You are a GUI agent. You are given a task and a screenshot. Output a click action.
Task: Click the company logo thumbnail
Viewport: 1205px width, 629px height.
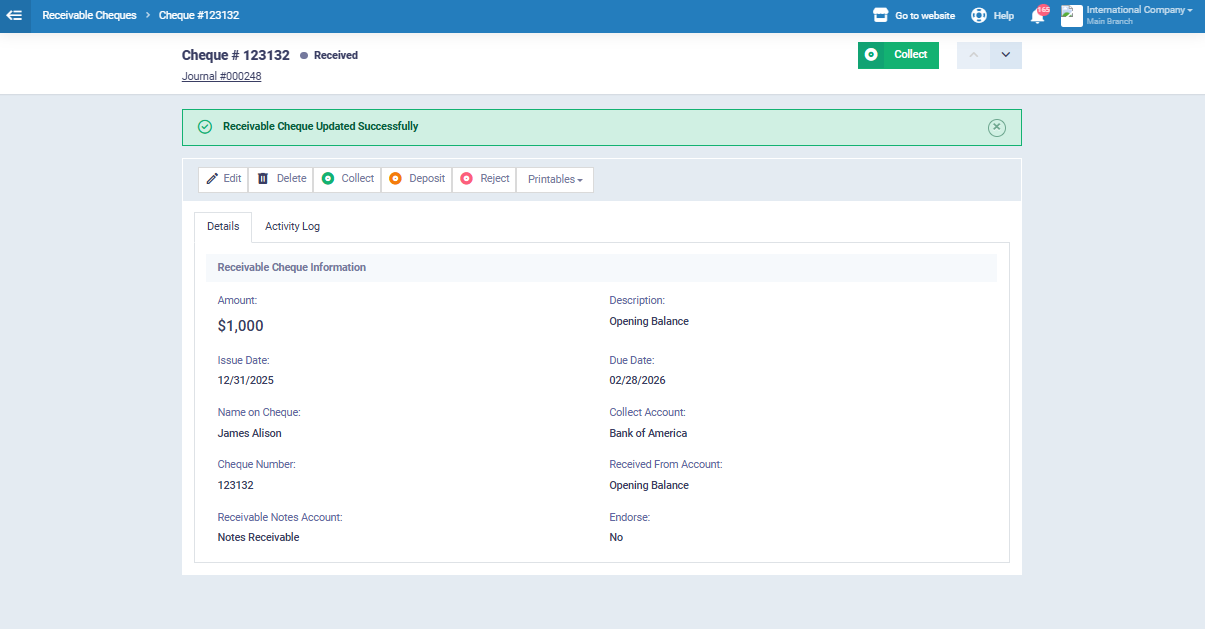pos(1071,16)
